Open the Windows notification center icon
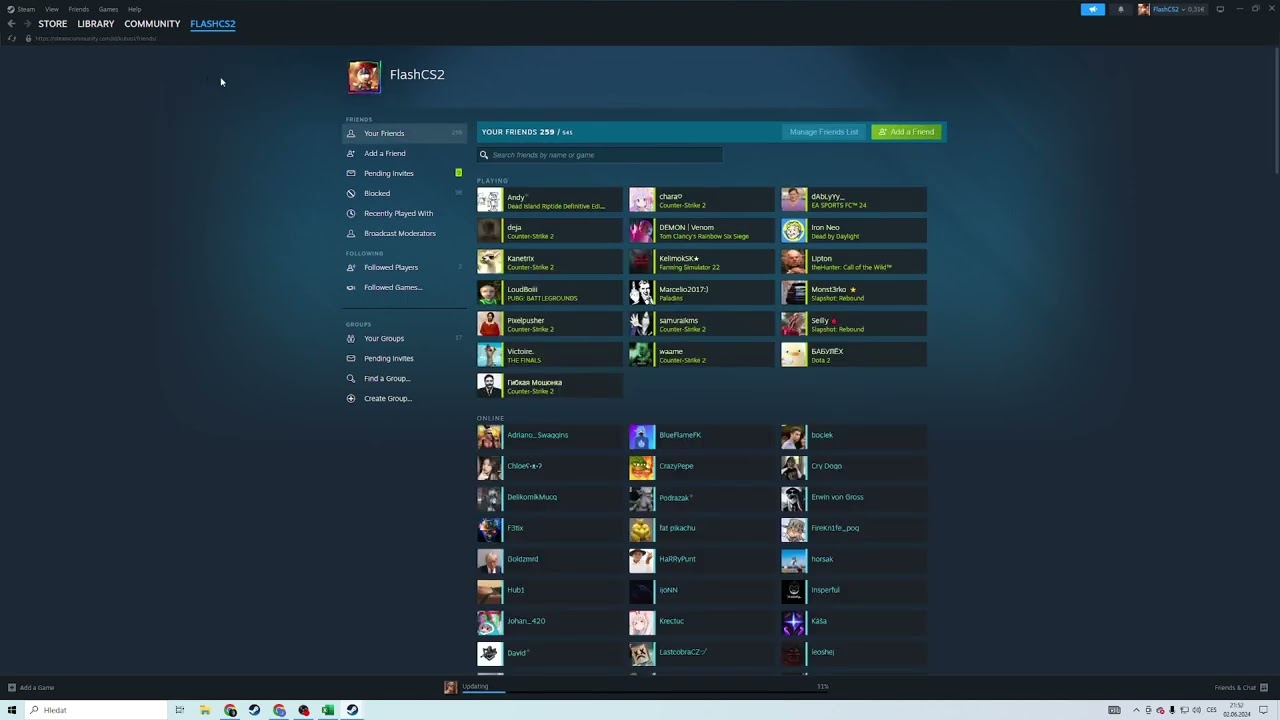The height and width of the screenshot is (720, 1280). (1263, 710)
